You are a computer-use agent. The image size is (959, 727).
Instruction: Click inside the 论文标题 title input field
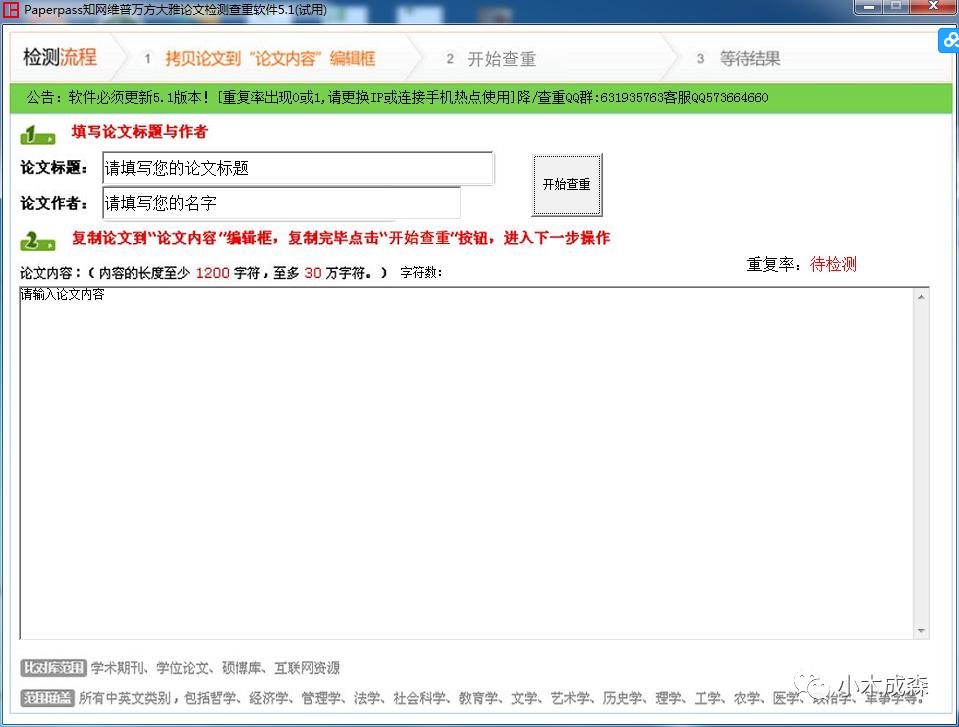click(x=297, y=168)
